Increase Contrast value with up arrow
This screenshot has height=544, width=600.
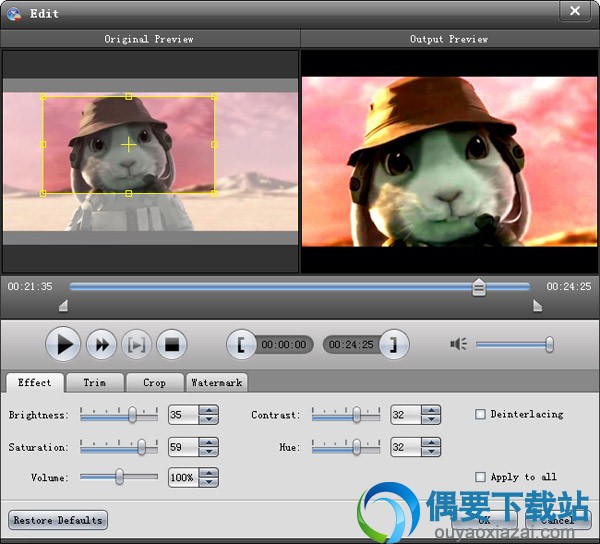[x=431, y=410]
